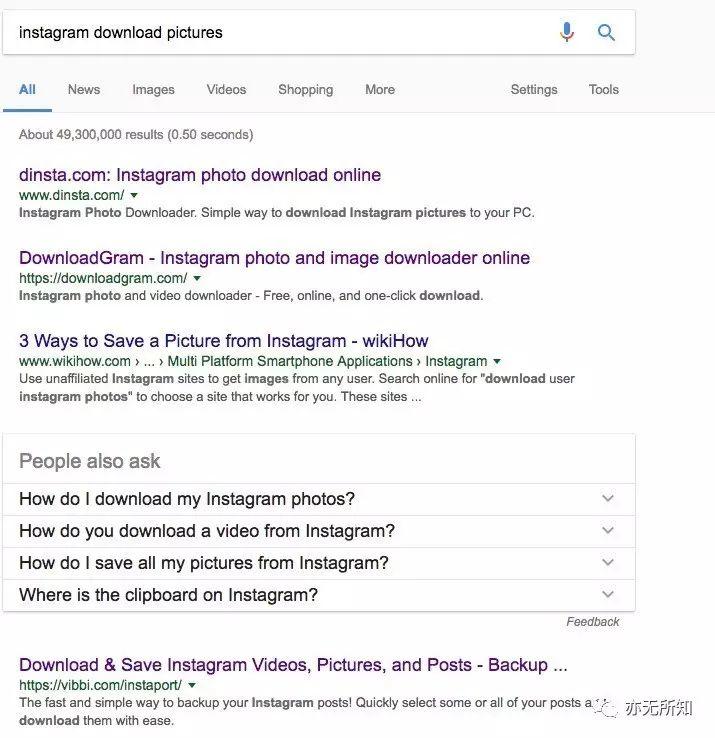Open dinsta.com Instagram photo download result
Screen dimensions: 715x738
(200, 175)
